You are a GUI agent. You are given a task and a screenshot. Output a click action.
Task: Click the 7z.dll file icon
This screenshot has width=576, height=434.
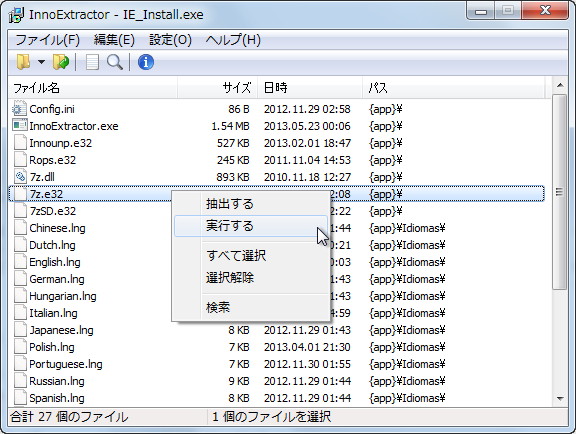point(20,177)
